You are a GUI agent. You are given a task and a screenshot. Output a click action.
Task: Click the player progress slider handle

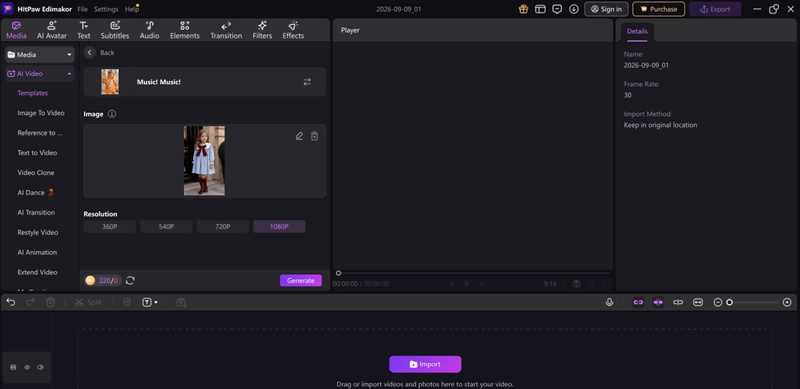pyautogui.click(x=338, y=273)
